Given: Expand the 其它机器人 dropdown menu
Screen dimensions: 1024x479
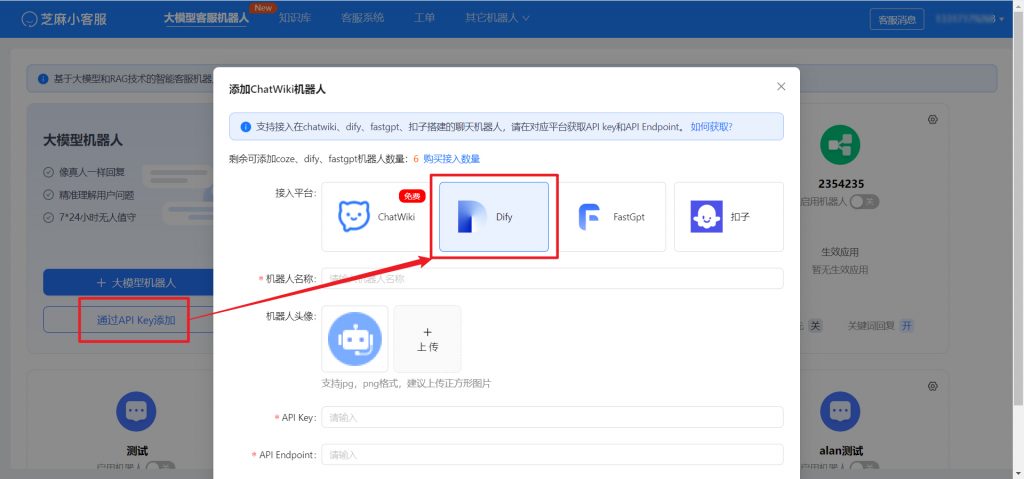Looking at the screenshot, I should click(497, 18).
